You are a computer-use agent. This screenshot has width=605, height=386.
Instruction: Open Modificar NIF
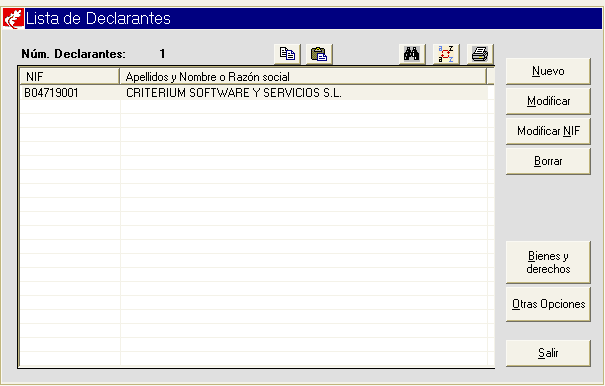coord(548,131)
